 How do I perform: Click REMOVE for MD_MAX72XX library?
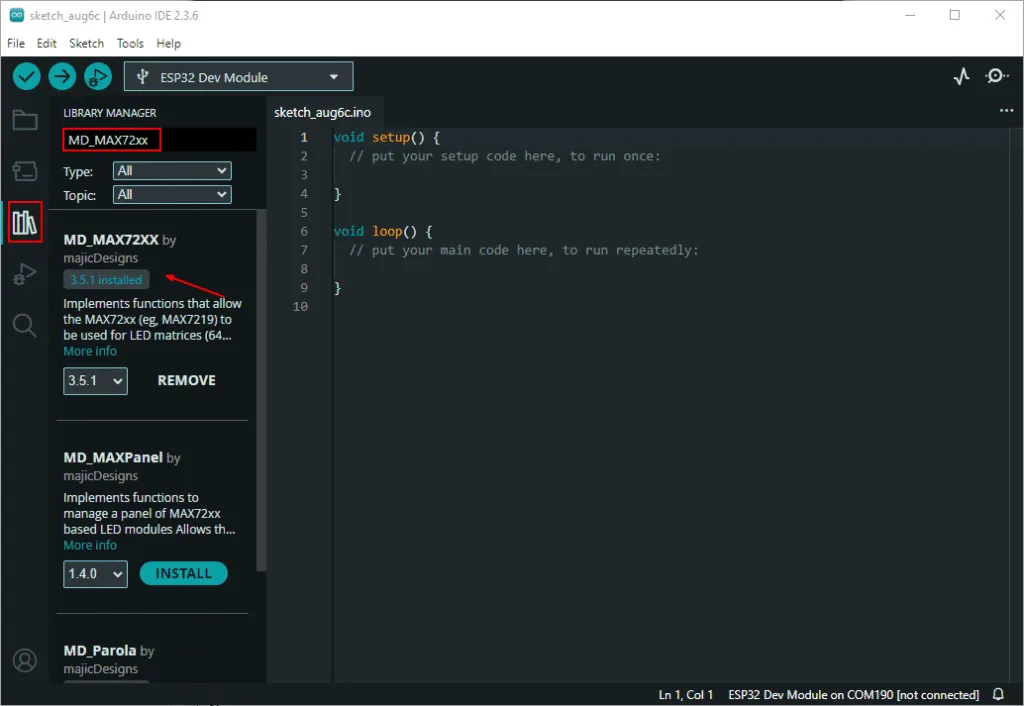[187, 381]
